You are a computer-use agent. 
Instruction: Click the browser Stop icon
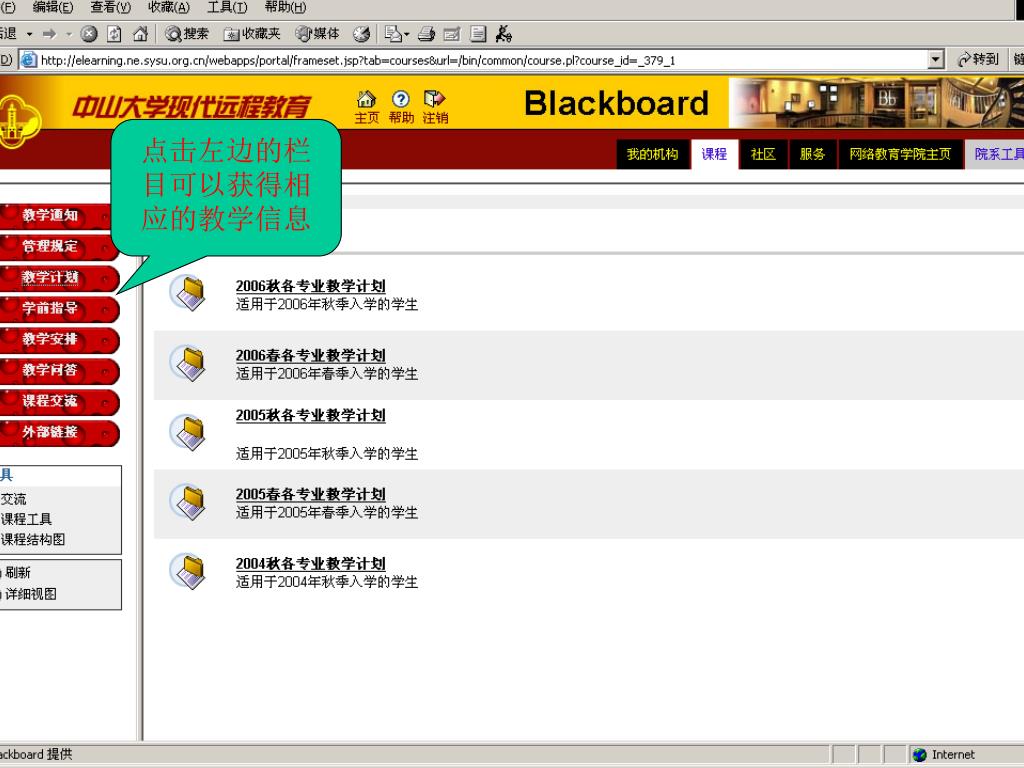coord(89,33)
